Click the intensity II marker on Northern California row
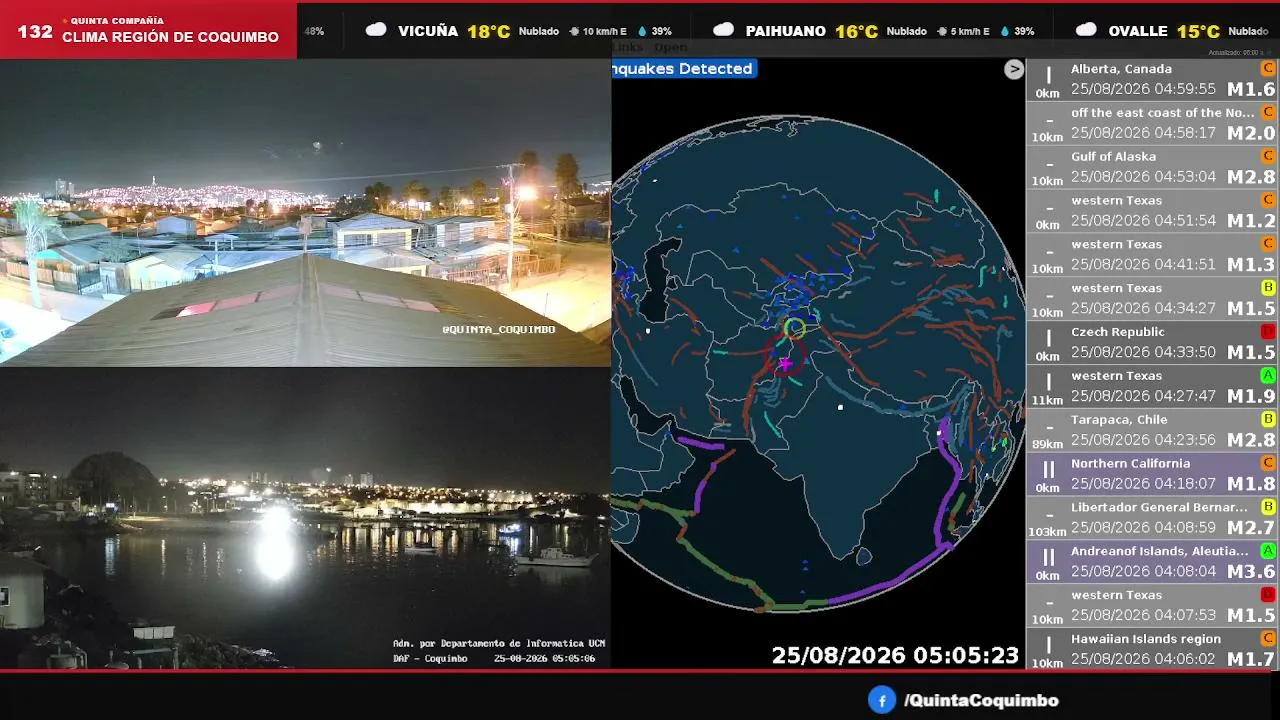 [1048, 470]
